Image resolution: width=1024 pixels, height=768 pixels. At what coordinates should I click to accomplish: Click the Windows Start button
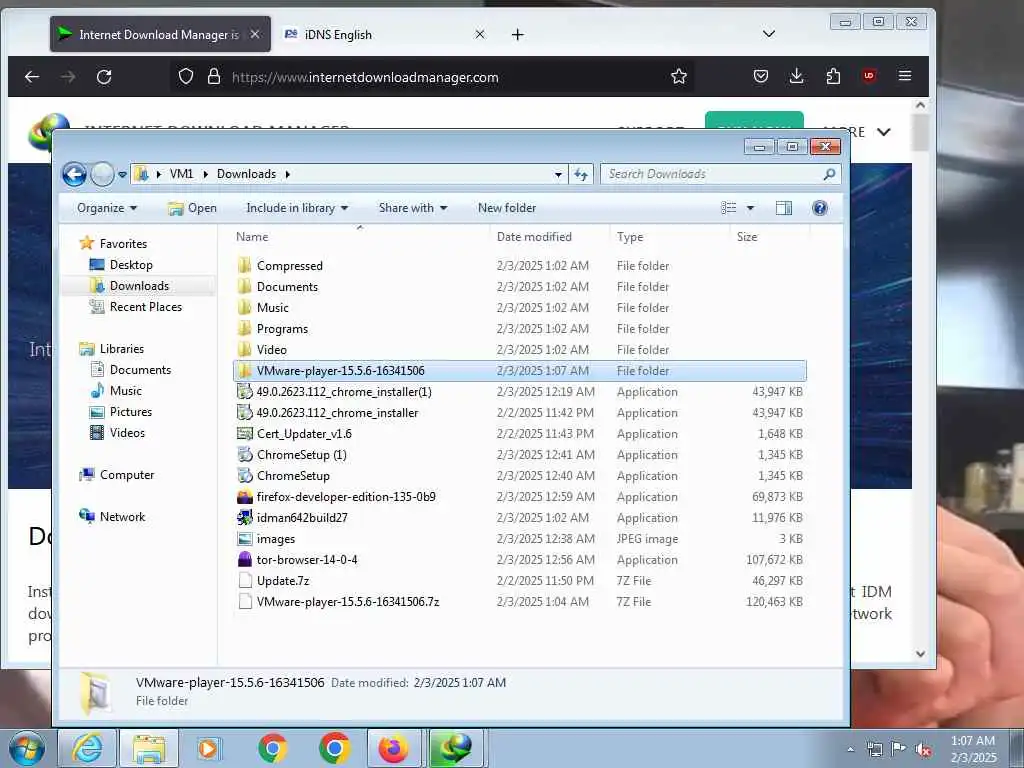click(x=26, y=748)
